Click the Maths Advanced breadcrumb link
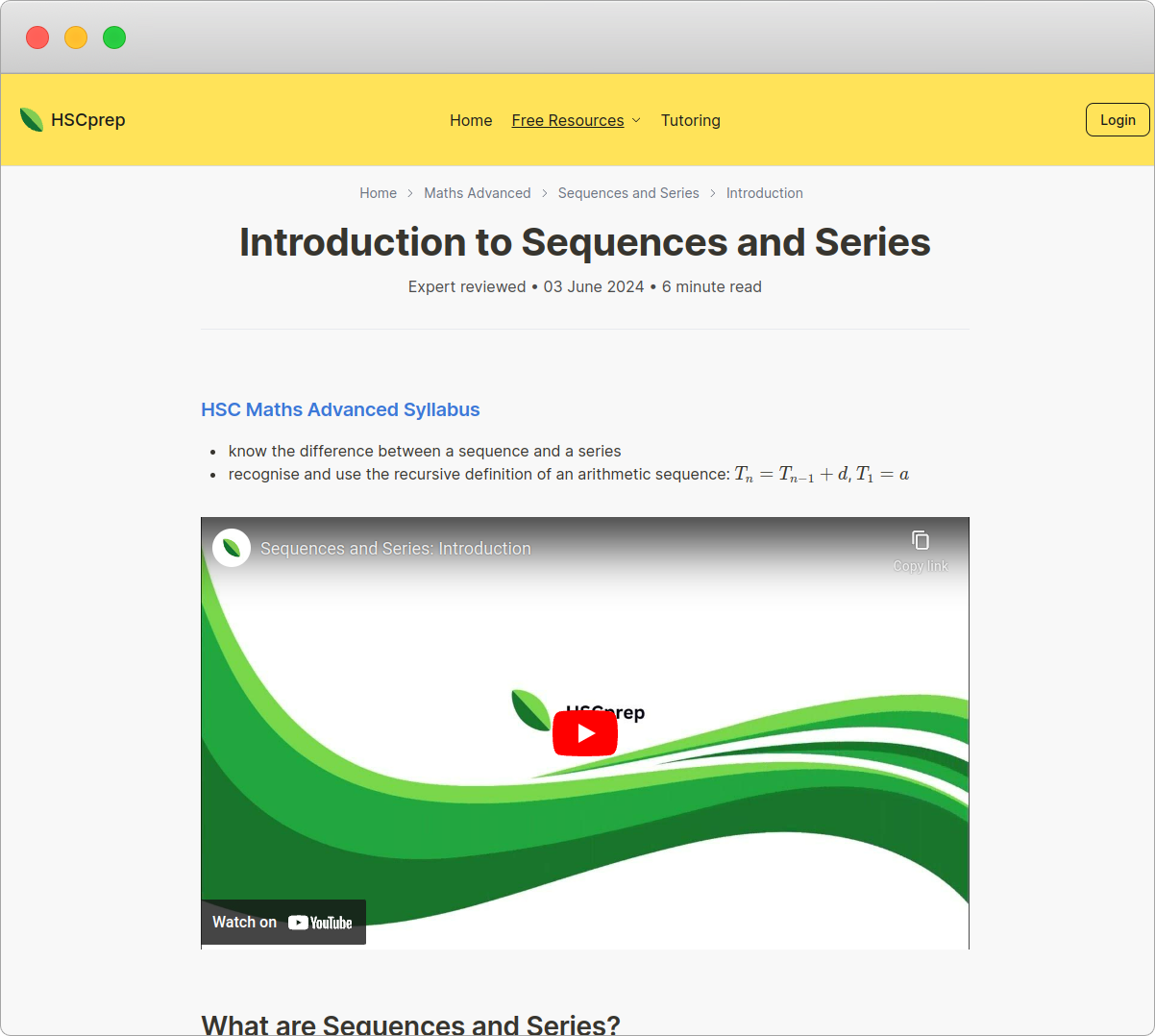 pyautogui.click(x=478, y=193)
